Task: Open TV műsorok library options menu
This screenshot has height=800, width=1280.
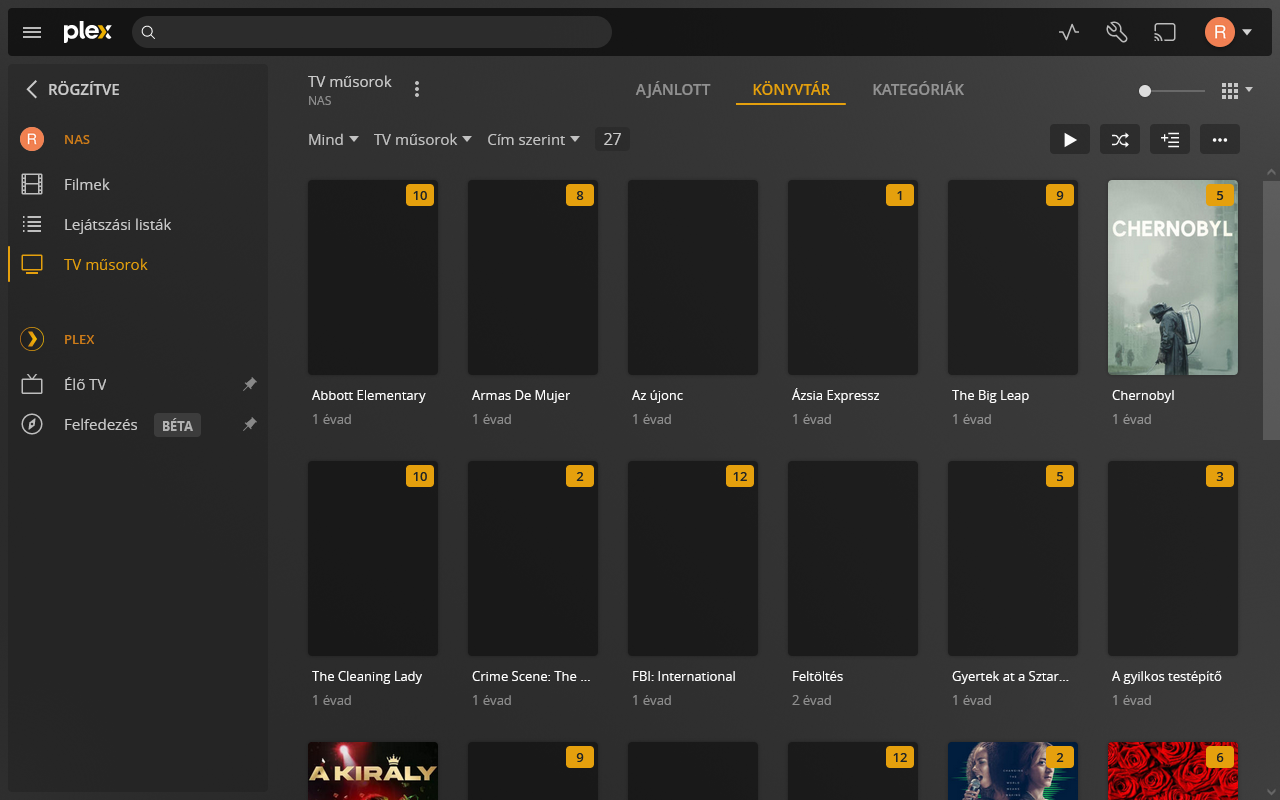Action: click(417, 89)
